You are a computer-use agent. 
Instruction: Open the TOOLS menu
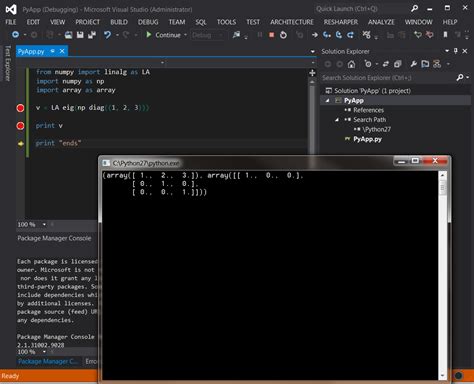[226, 22]
